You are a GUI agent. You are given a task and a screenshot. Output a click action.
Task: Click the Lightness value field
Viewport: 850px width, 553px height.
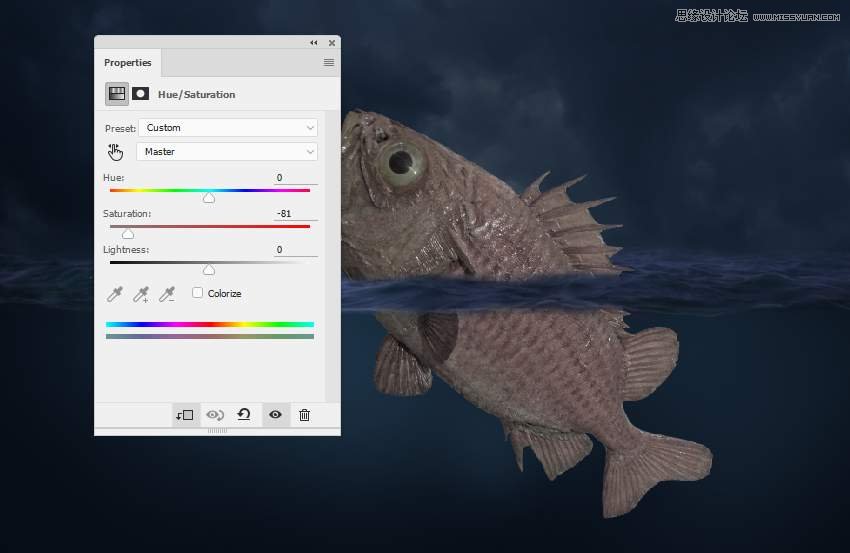tap(295, 250)
